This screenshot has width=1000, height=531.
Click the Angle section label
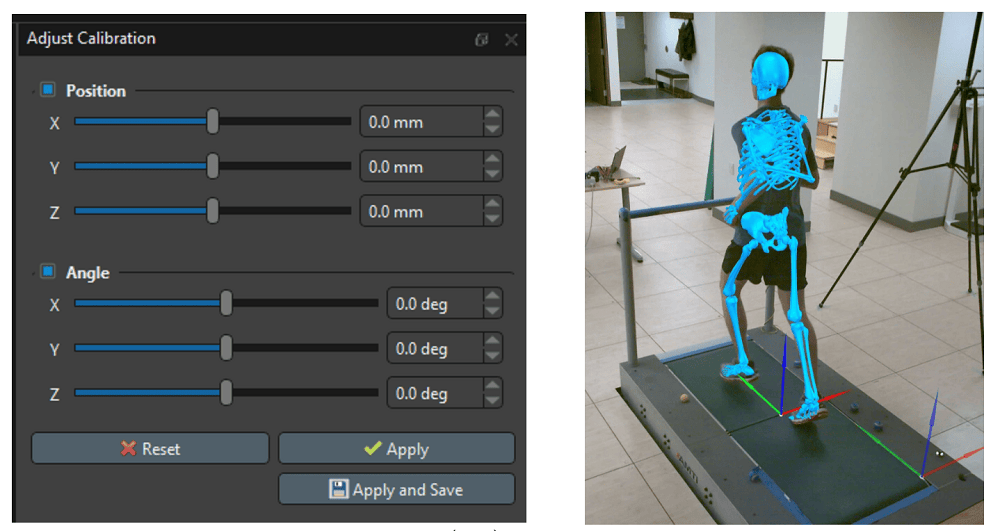click(88, 273)
